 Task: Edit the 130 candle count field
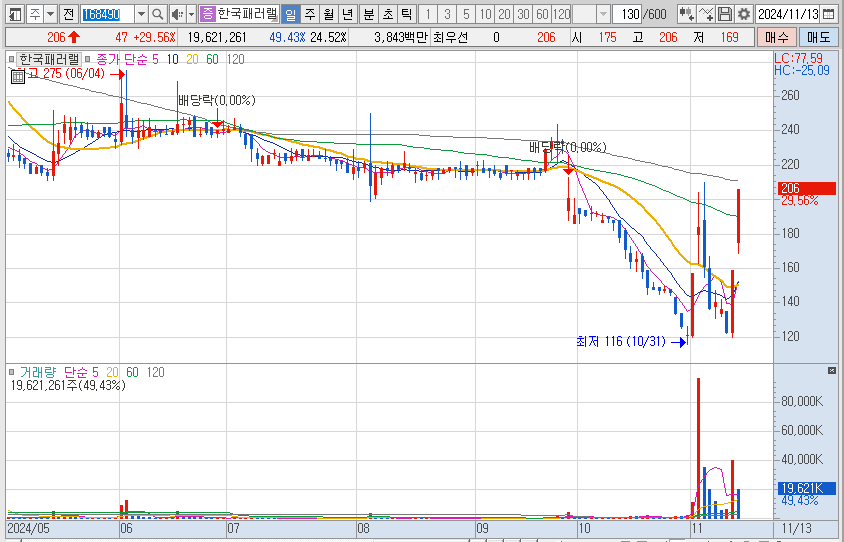(x=629, y=14)
